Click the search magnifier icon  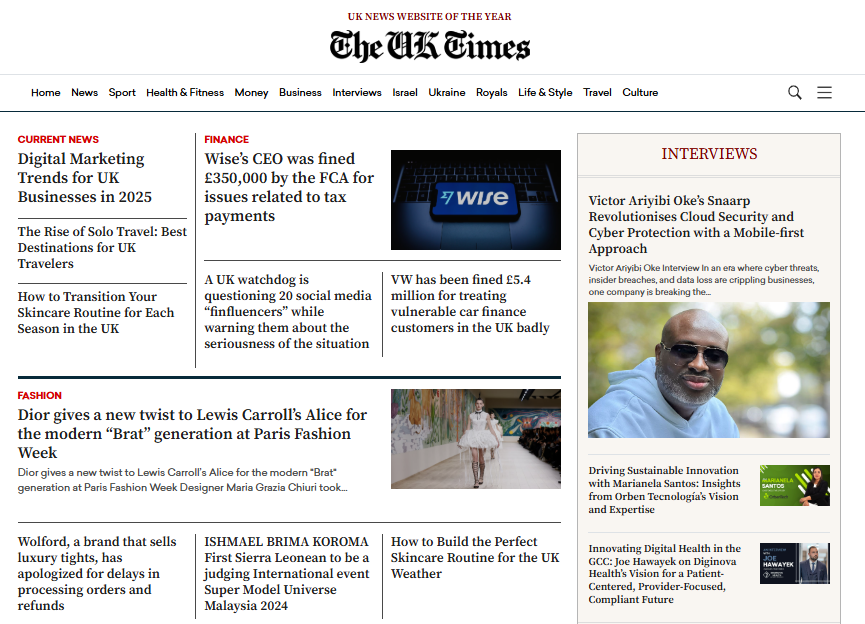click(x=795, y=92)
